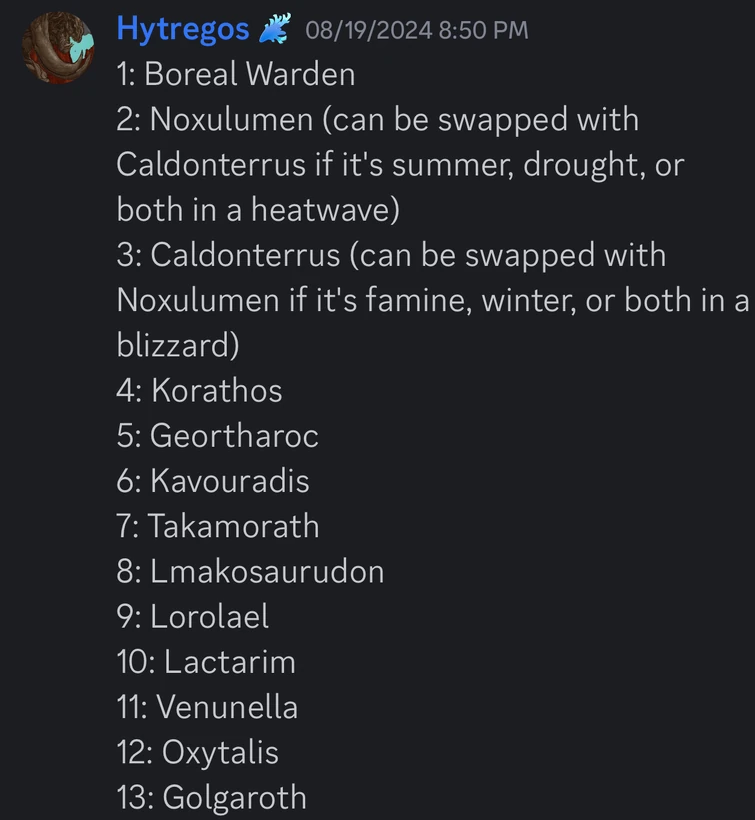Screen dimensions: 755x820
Task: Select the entry '10: Lactarim'
Action: pyautogui.click(x=205, y=662)
